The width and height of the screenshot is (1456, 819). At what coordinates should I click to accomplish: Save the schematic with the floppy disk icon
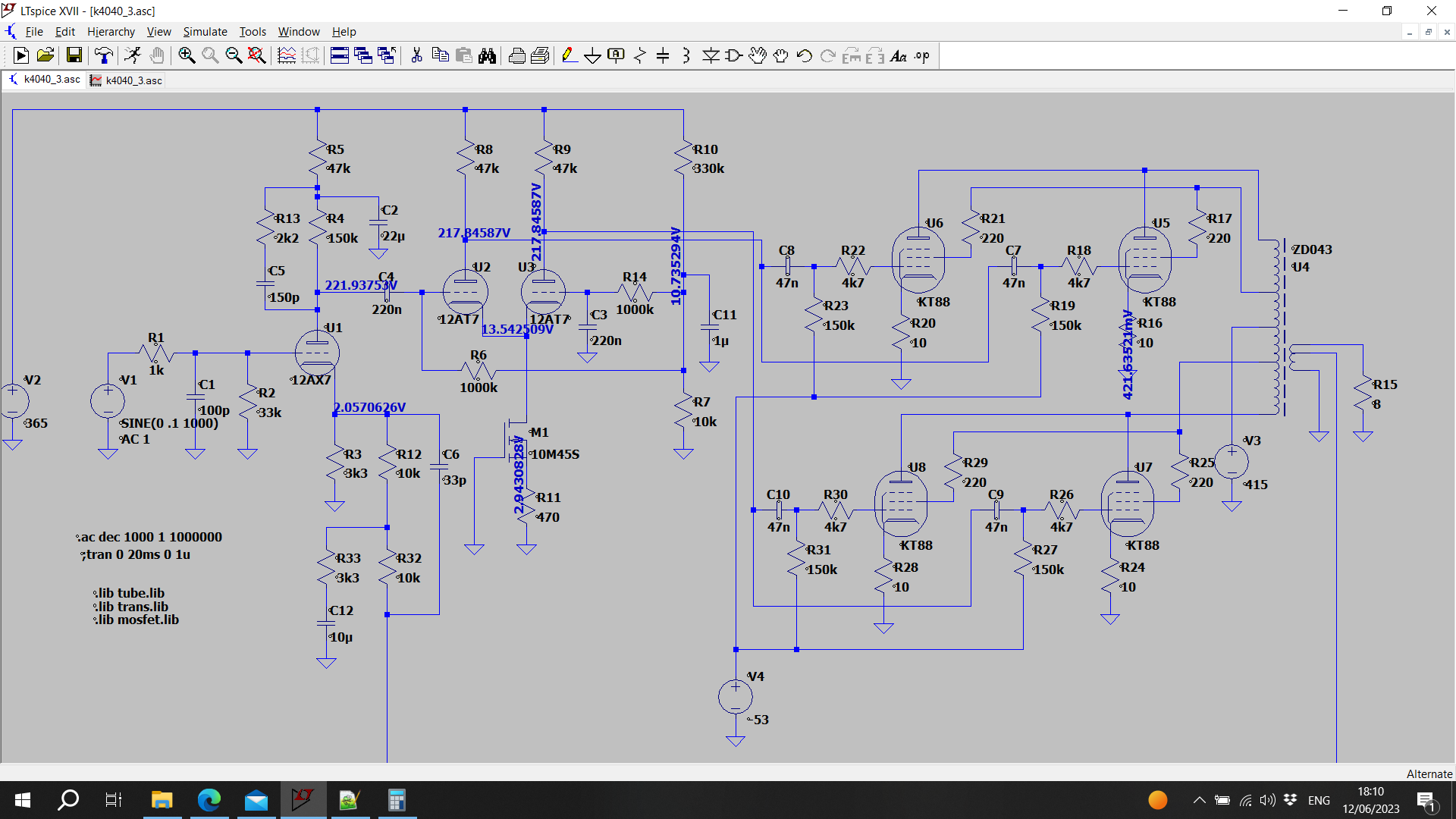74,55
